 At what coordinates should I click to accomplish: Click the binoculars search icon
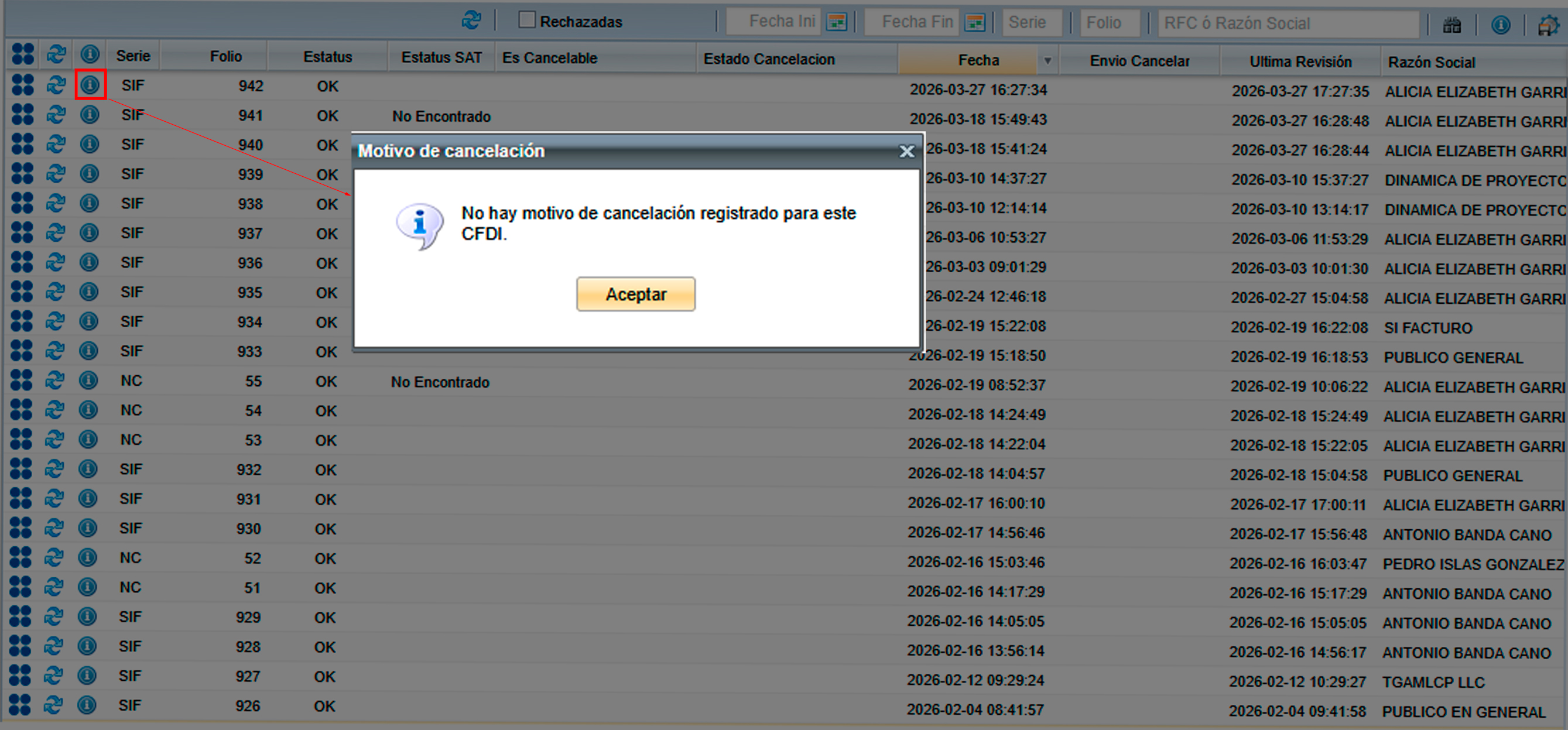pyautogui.click(x=1451, y=25)
